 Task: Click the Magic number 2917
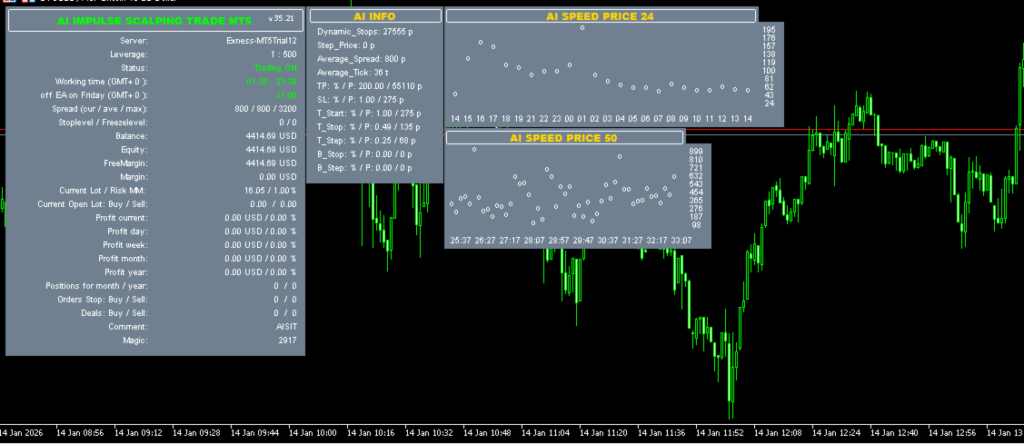287,340
